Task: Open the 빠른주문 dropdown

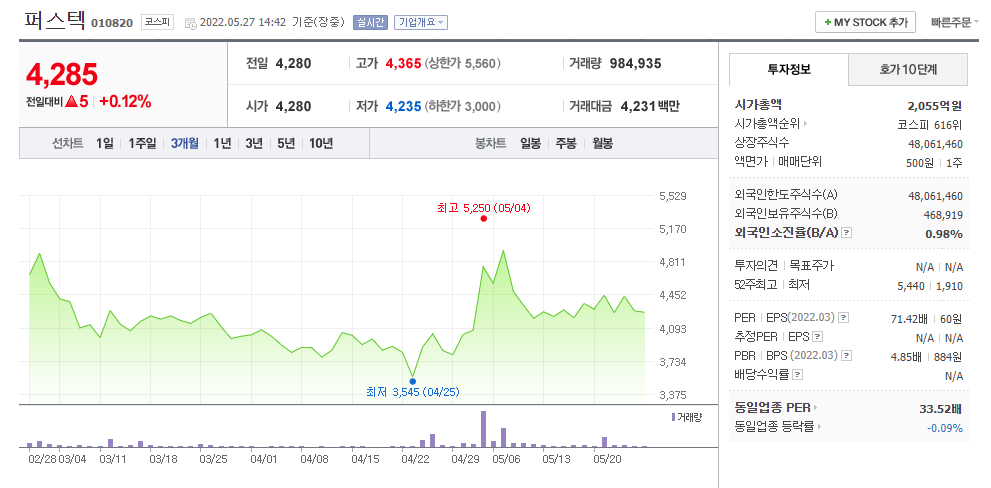Action: [x=954, y=22]
